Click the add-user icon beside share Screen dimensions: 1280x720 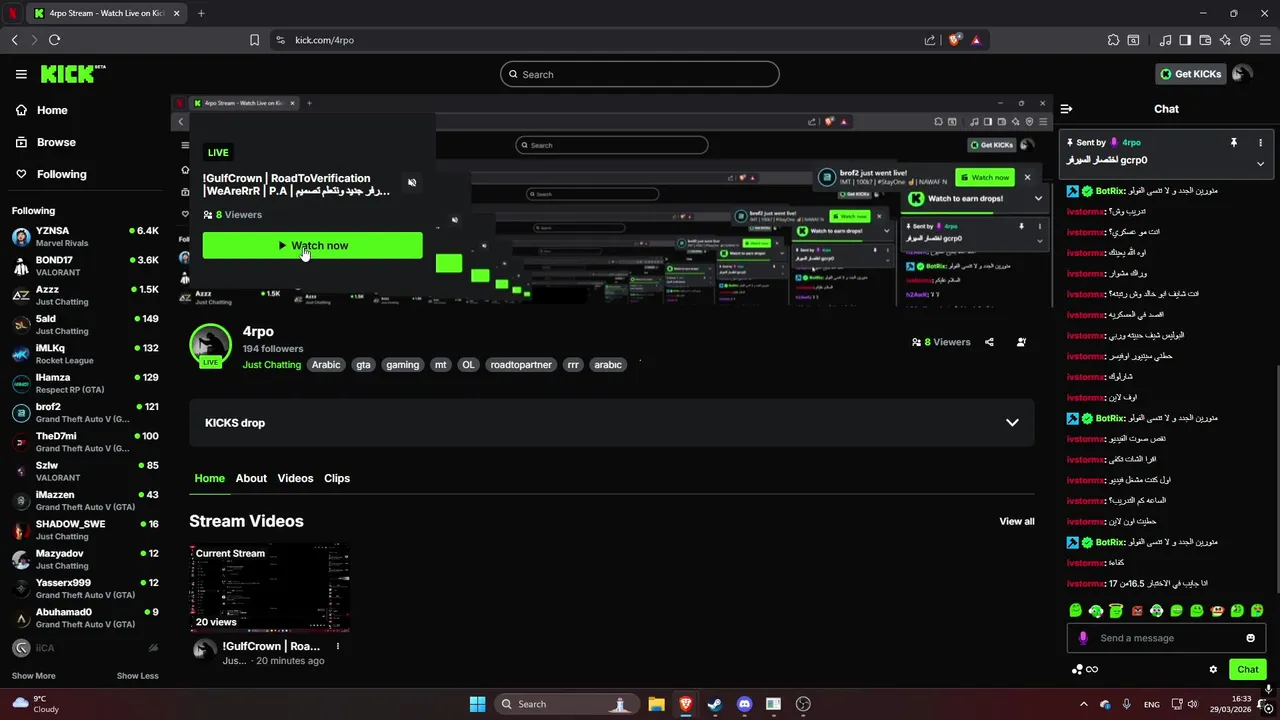tap(1021, 342)
